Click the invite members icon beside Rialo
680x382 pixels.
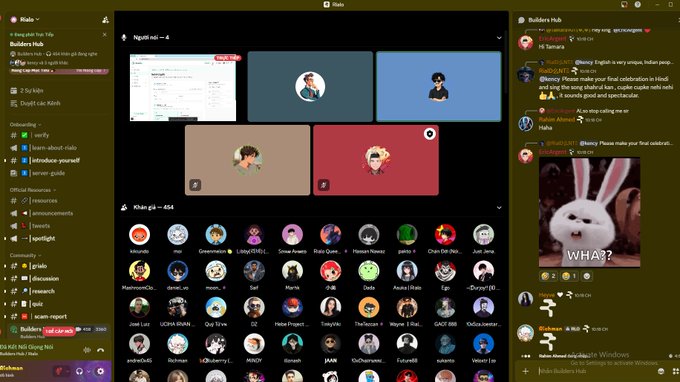pos(105,20)
